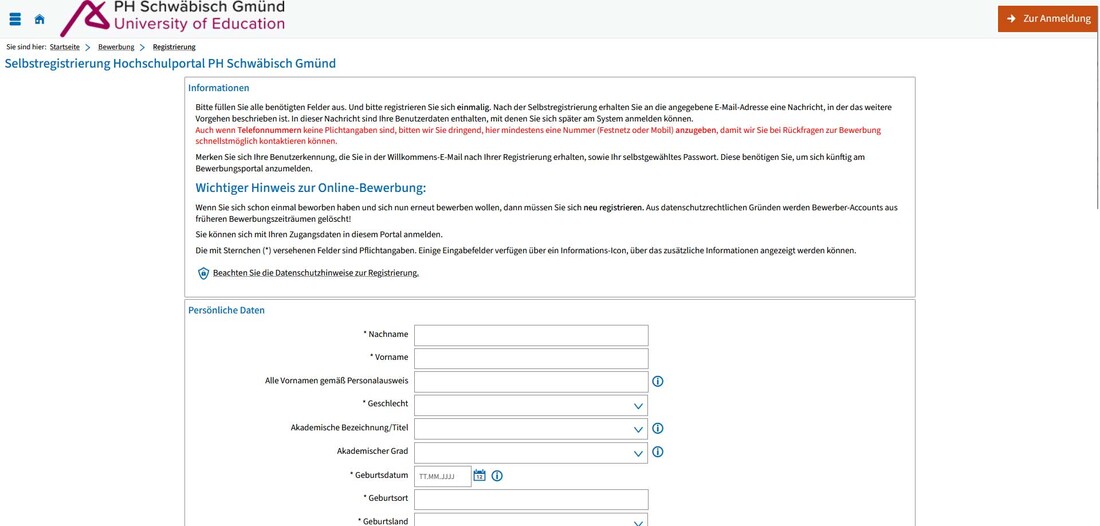Focus the Geburtsdatum date field
Viewport: 1100px width, 526px height.
tap(443, 476)
